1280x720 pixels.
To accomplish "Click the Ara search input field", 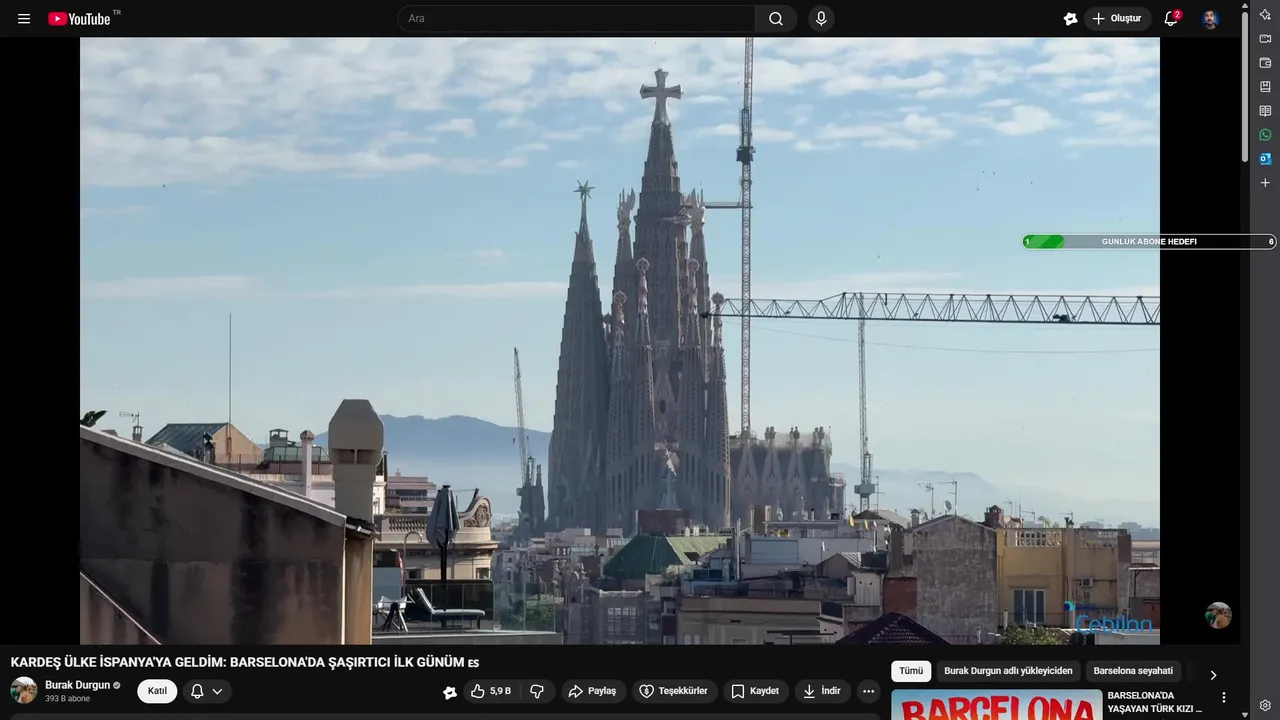I will coord(578,19).
